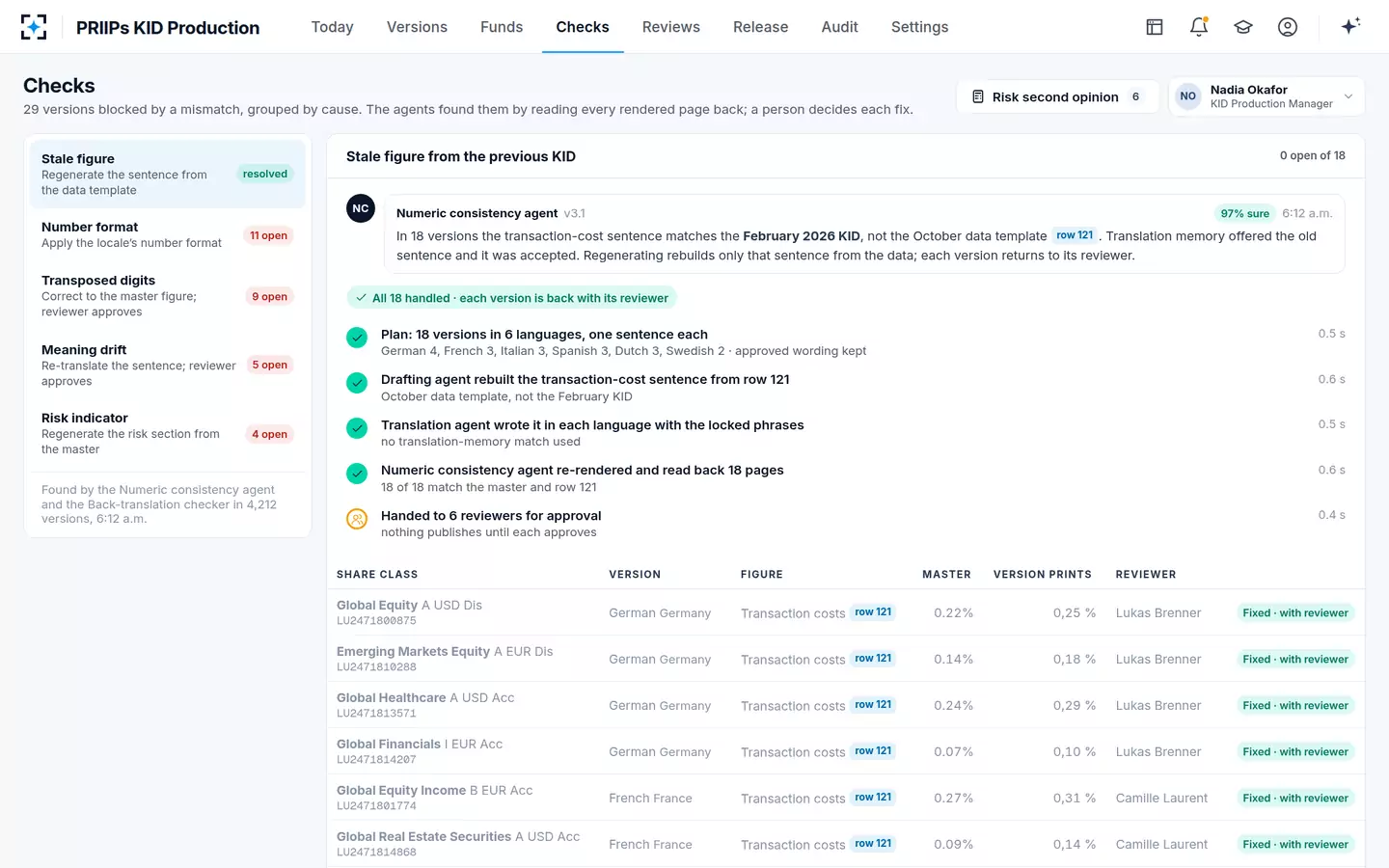
Task: Select the Risk indicator cause
Action: (x=168, y=433)
